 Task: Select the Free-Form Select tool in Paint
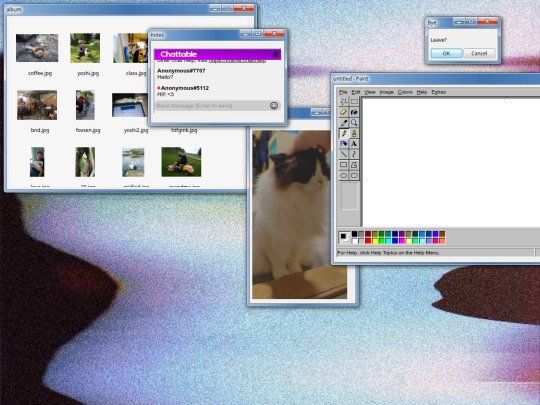tap(343, 102)
